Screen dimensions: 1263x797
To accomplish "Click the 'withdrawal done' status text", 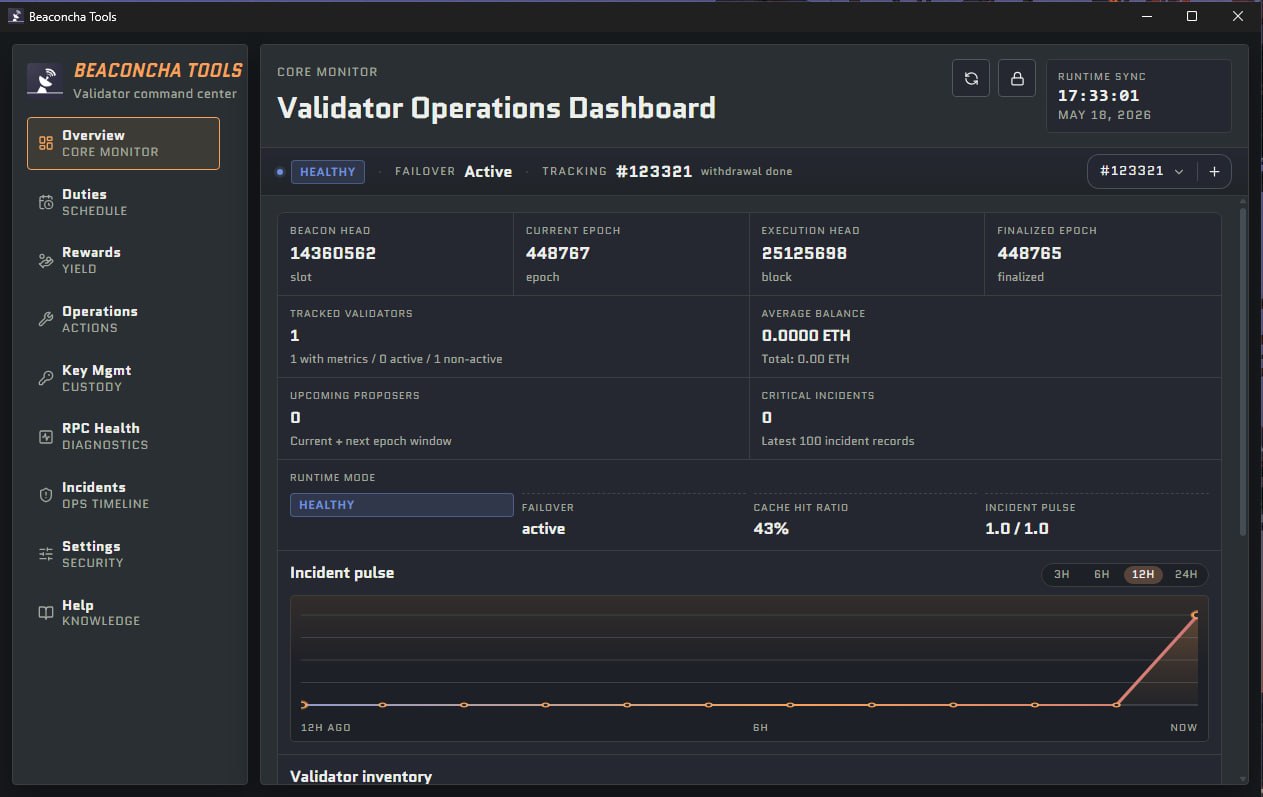I will pos(746,172).
